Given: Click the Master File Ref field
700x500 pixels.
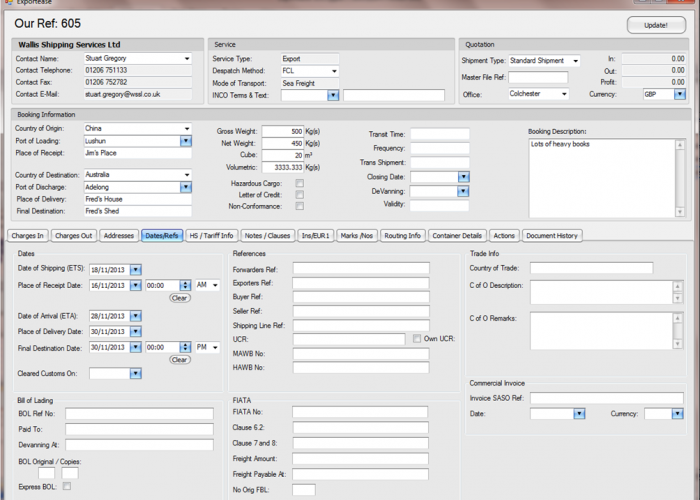Looking at the screenshot, I should click(x=538, y=77).
